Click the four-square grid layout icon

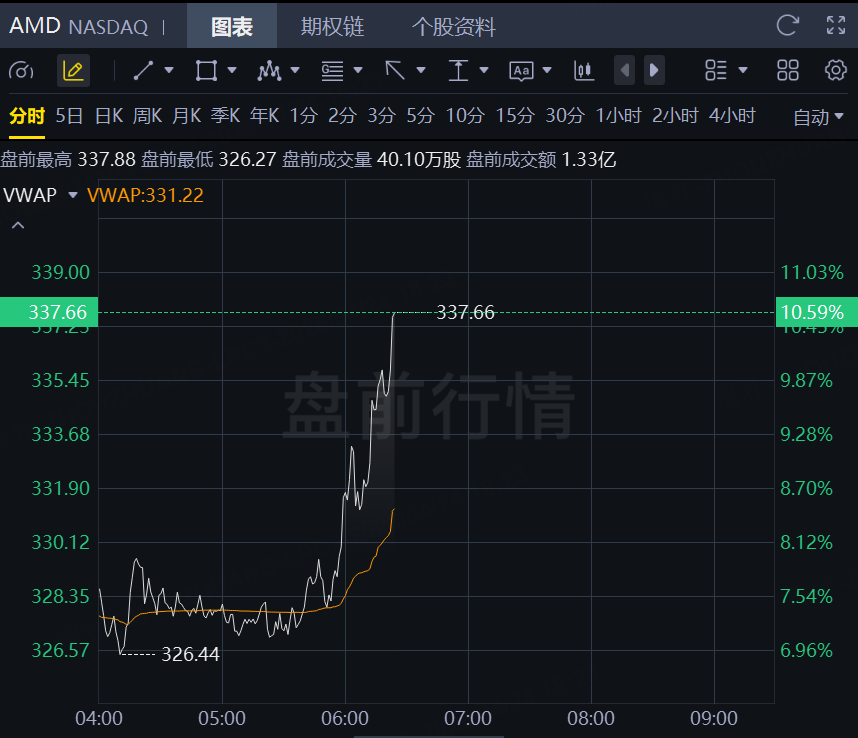(x=788, y=71)
